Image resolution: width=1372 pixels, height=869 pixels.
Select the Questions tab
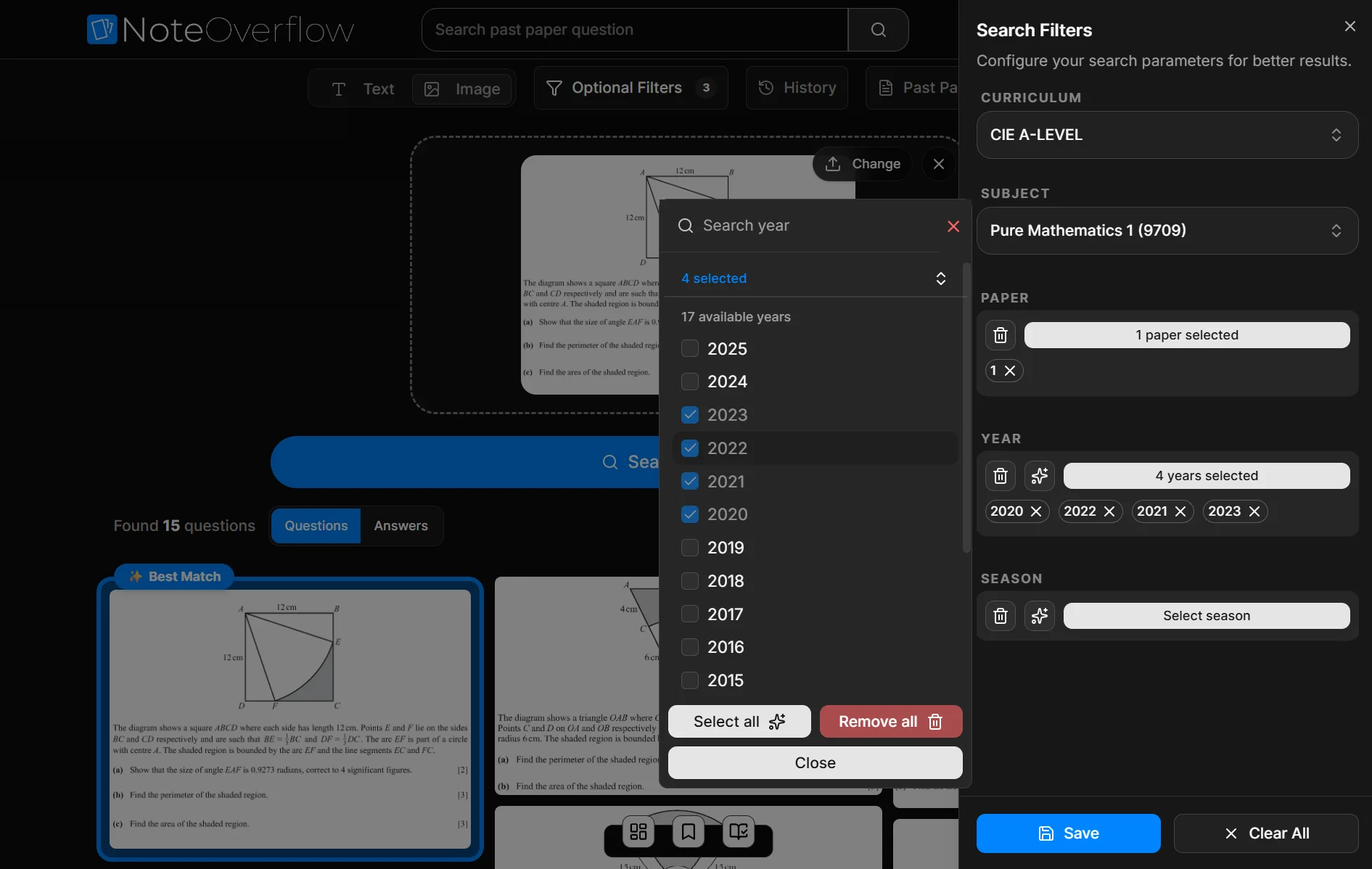point(316,525)
